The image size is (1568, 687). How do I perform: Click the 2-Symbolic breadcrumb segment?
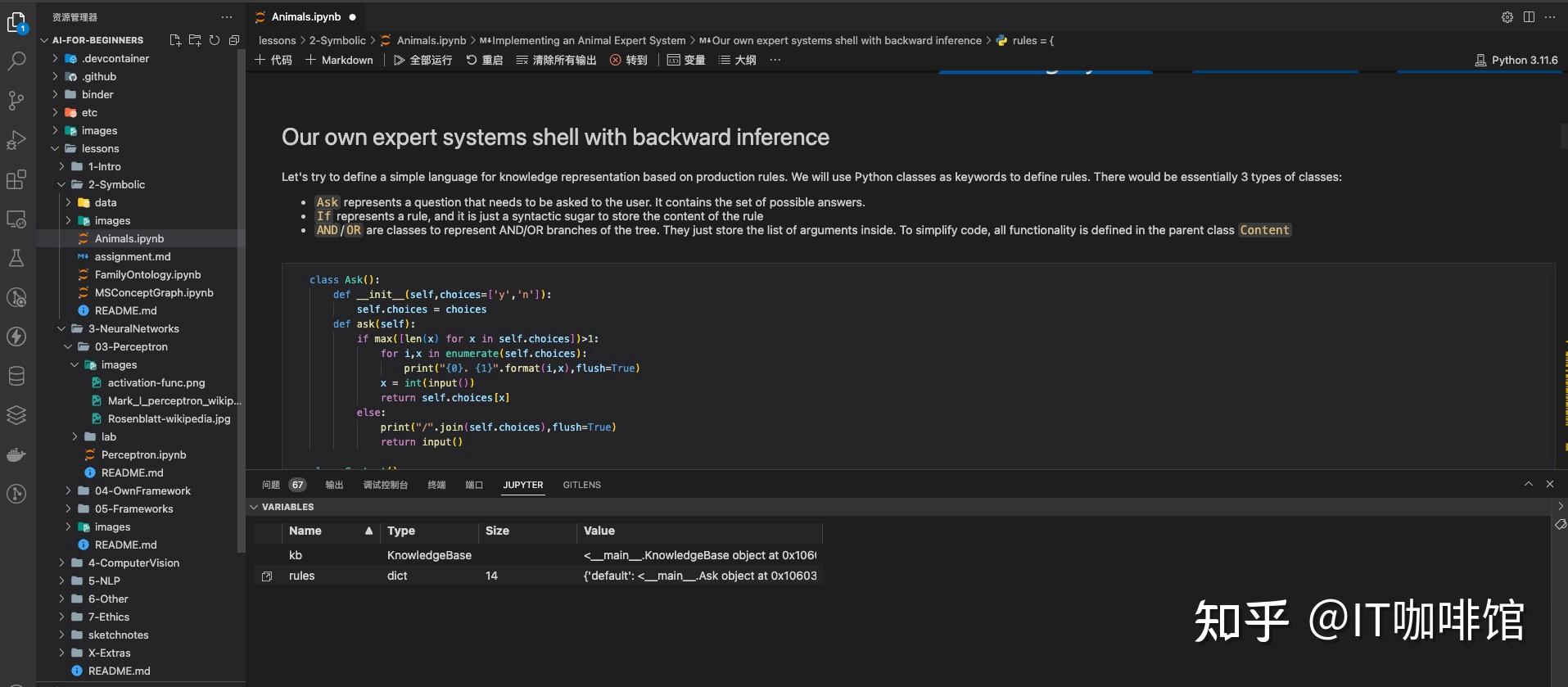click(x=337, y=40)
